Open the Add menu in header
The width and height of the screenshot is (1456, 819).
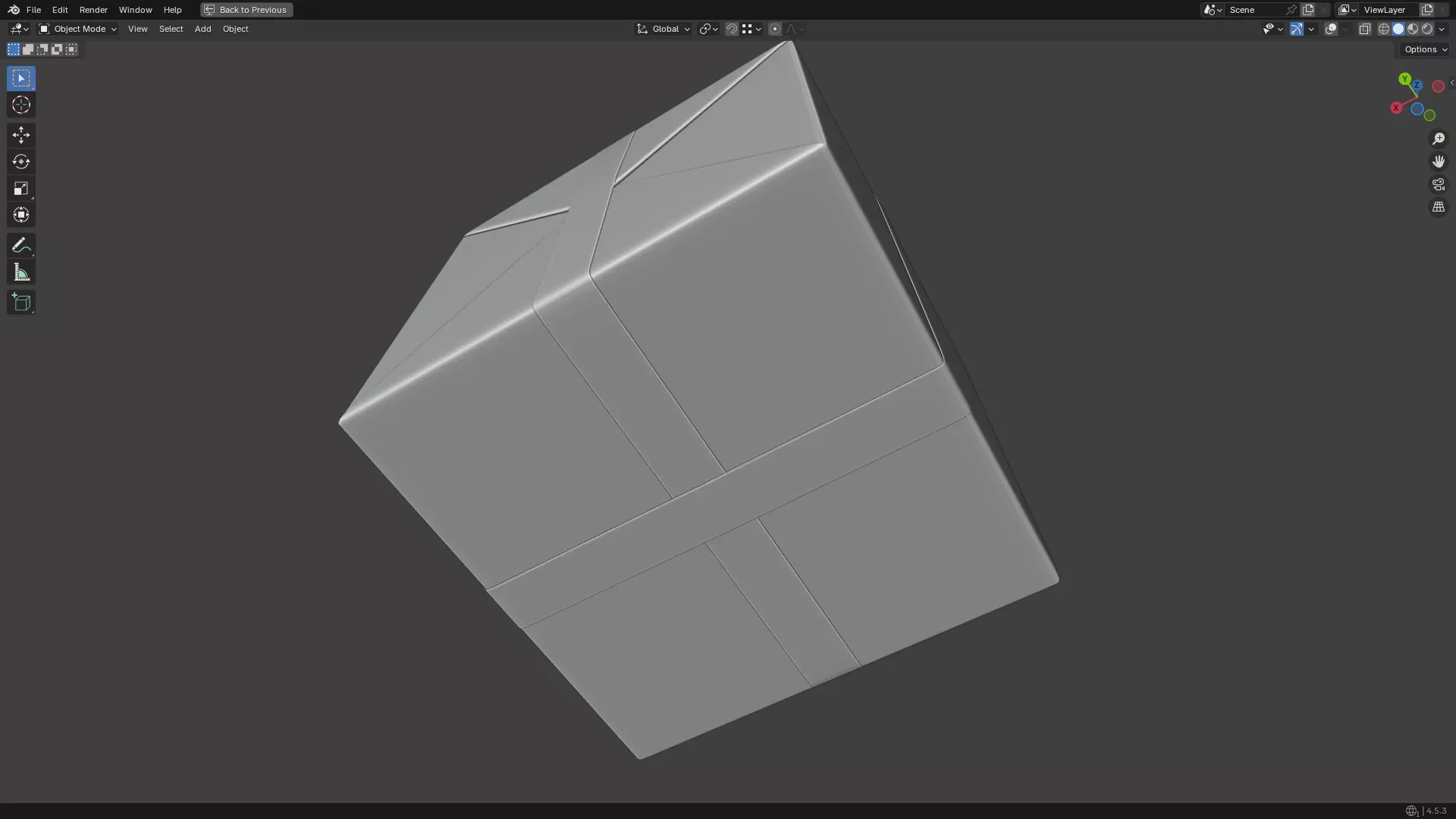pyautogui.click(x=202, y=29)
